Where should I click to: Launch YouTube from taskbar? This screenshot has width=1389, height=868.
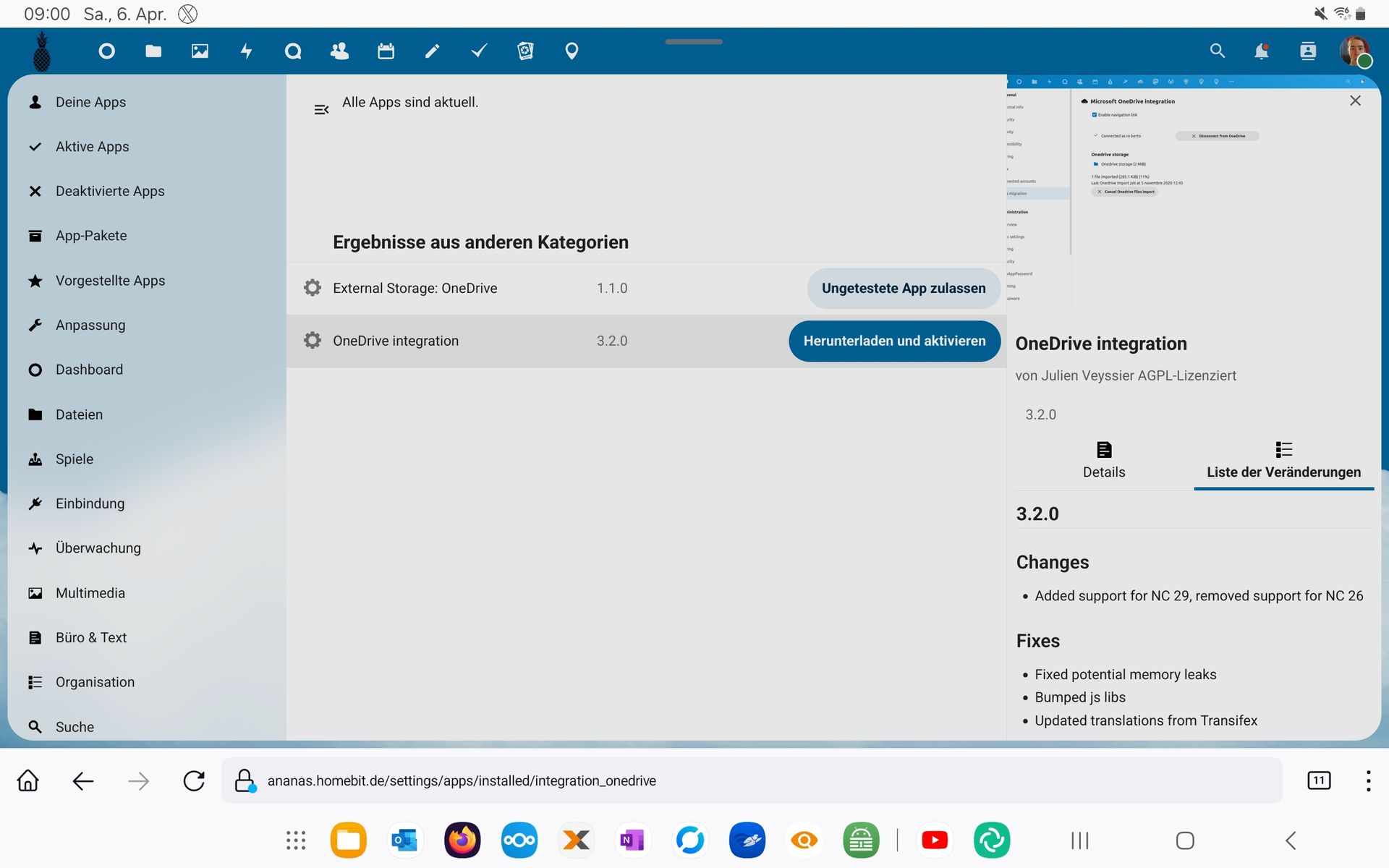(x=935, y=840)
